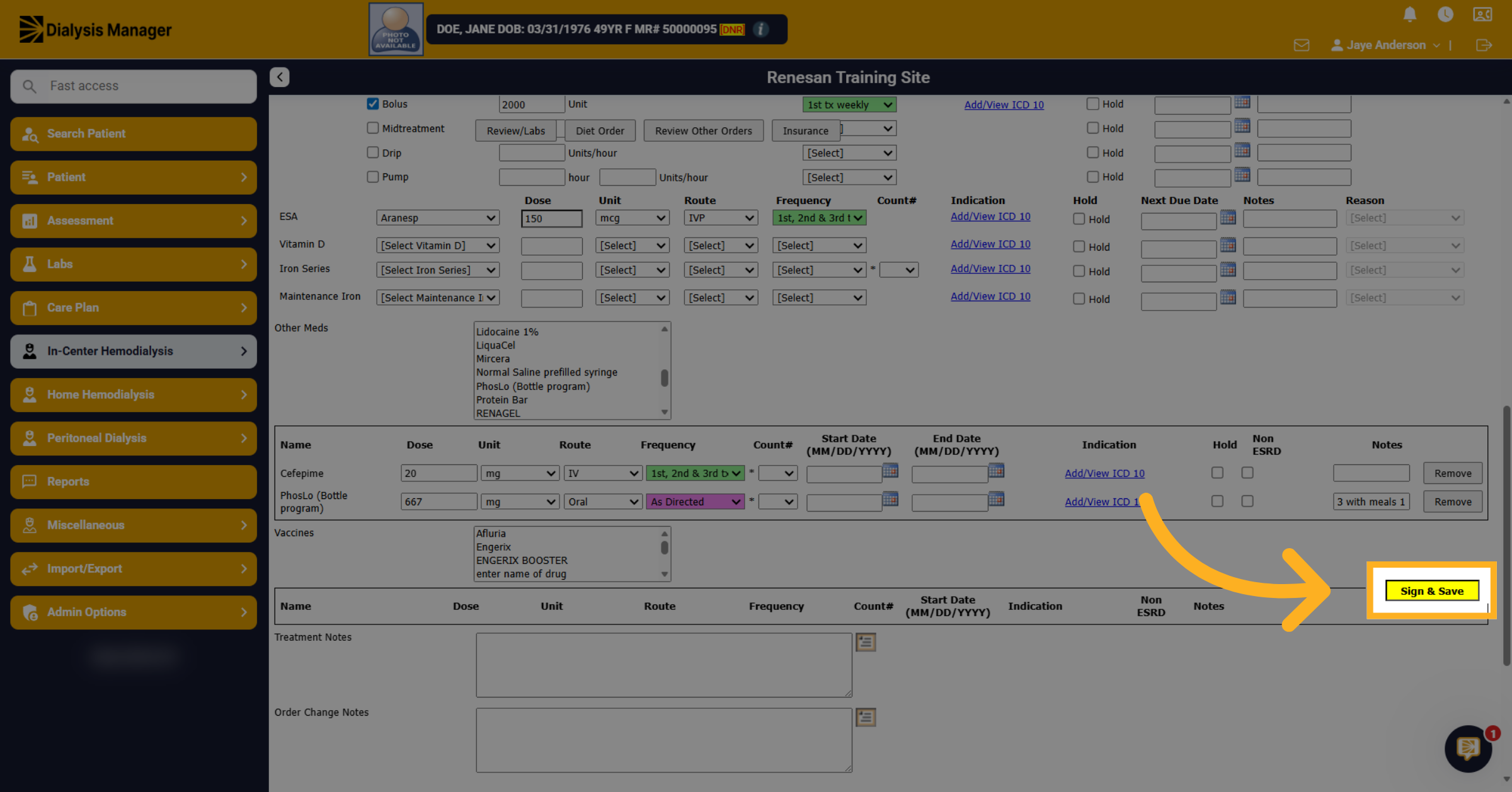Open the Reports sidebar item
1512x792 pixels.
click(134, 481)
